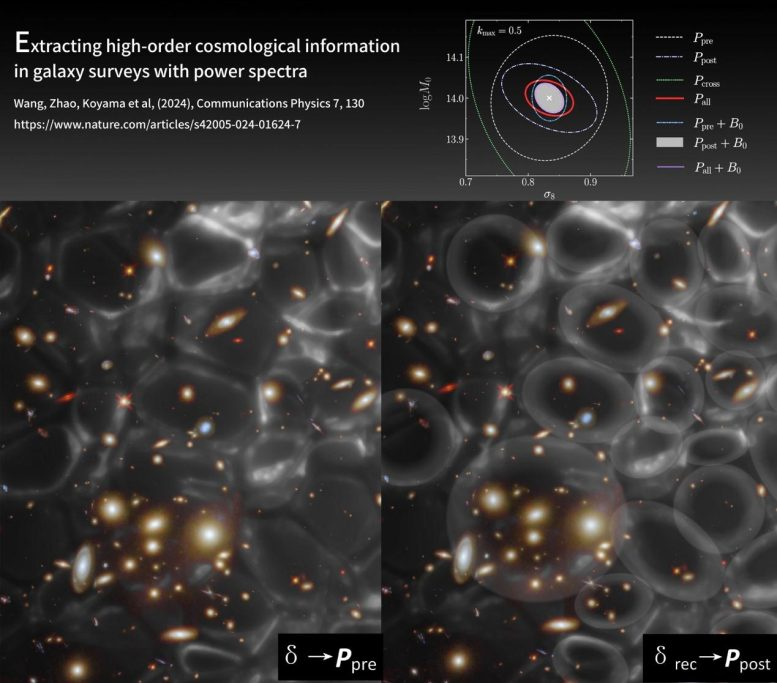Image resolution: width=777 pixels, height=683 pixels.
Task: Click the white cross marker in contour plot
Action: [548, 98]
